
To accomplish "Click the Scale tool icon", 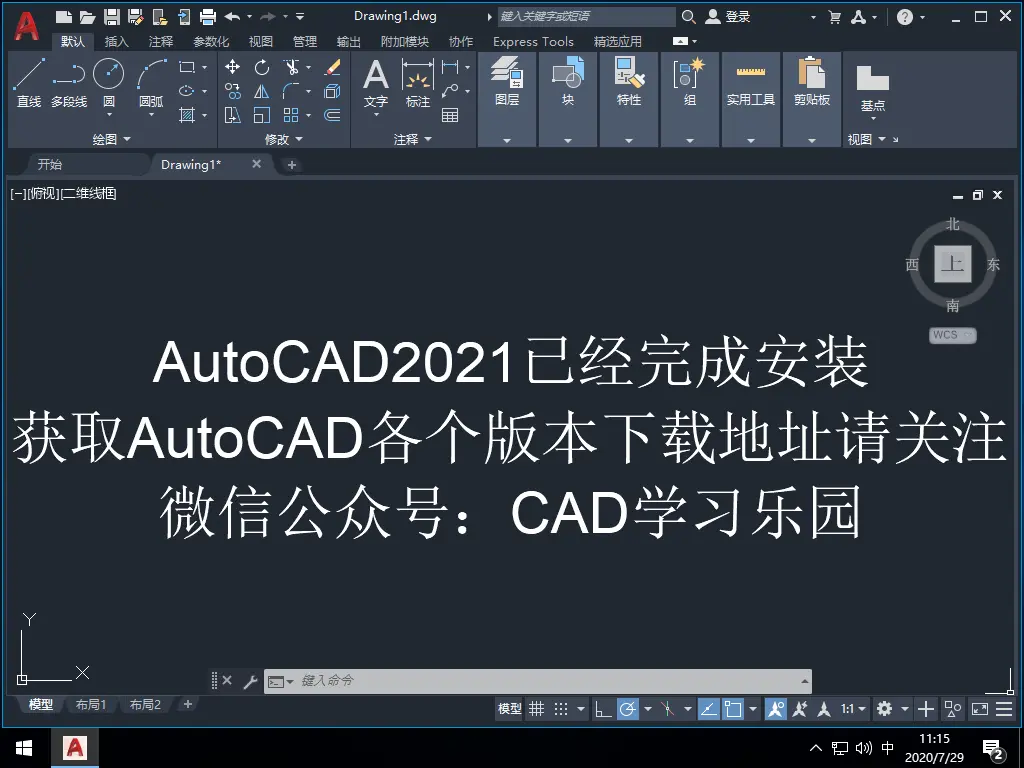I will [x=262, y=116].
